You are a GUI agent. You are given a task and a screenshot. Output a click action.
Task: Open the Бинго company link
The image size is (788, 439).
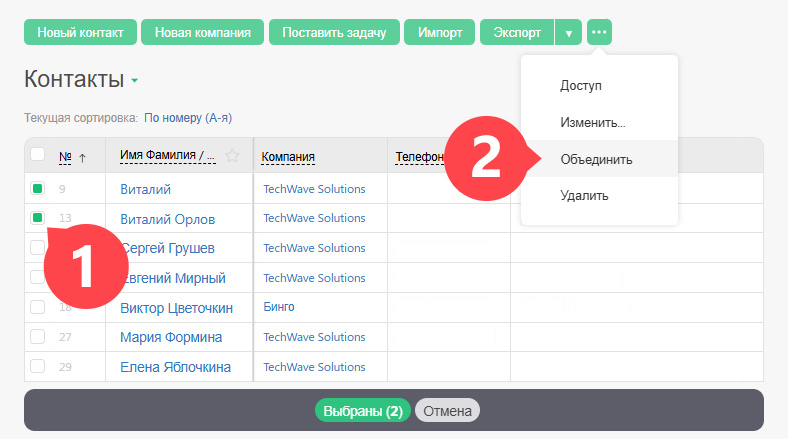coord(279,307)
